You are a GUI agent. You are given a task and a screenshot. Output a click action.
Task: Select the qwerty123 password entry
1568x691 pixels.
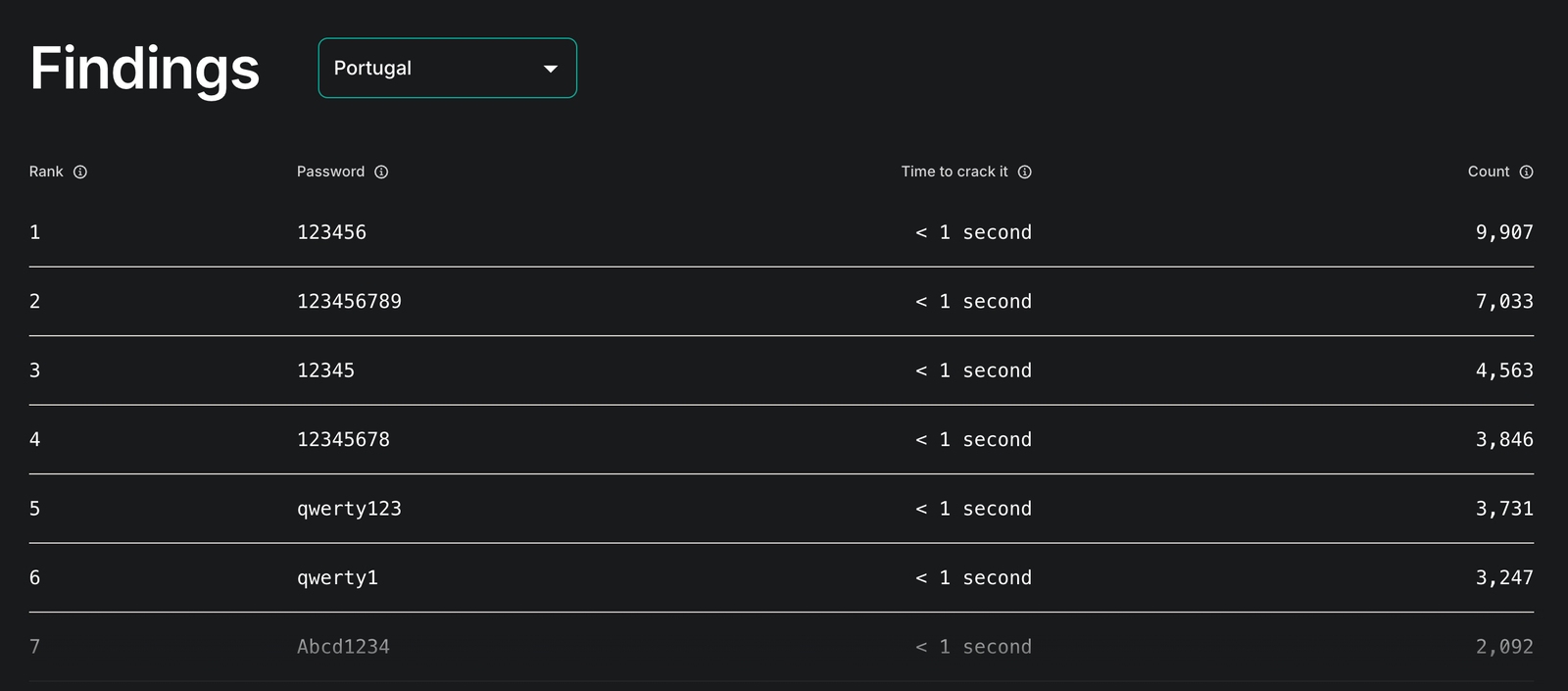point(349,509)
